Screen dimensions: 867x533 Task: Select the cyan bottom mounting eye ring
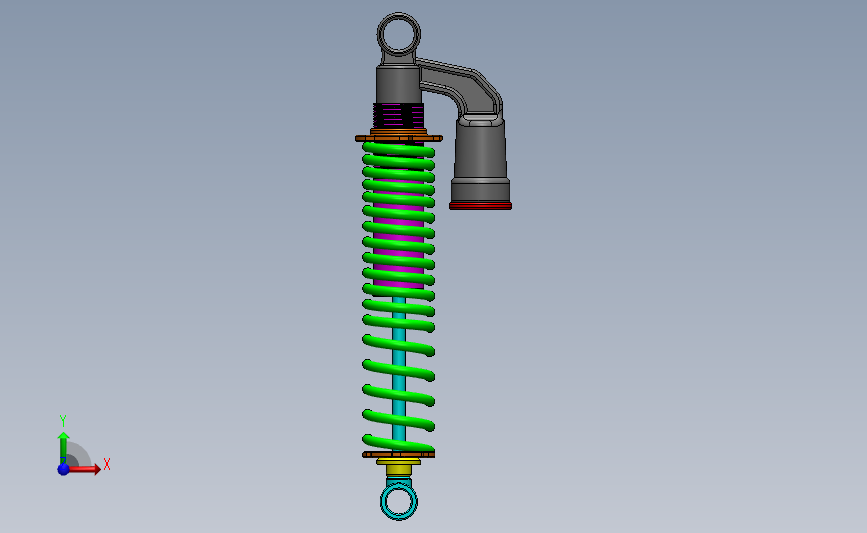pos(399,501)
